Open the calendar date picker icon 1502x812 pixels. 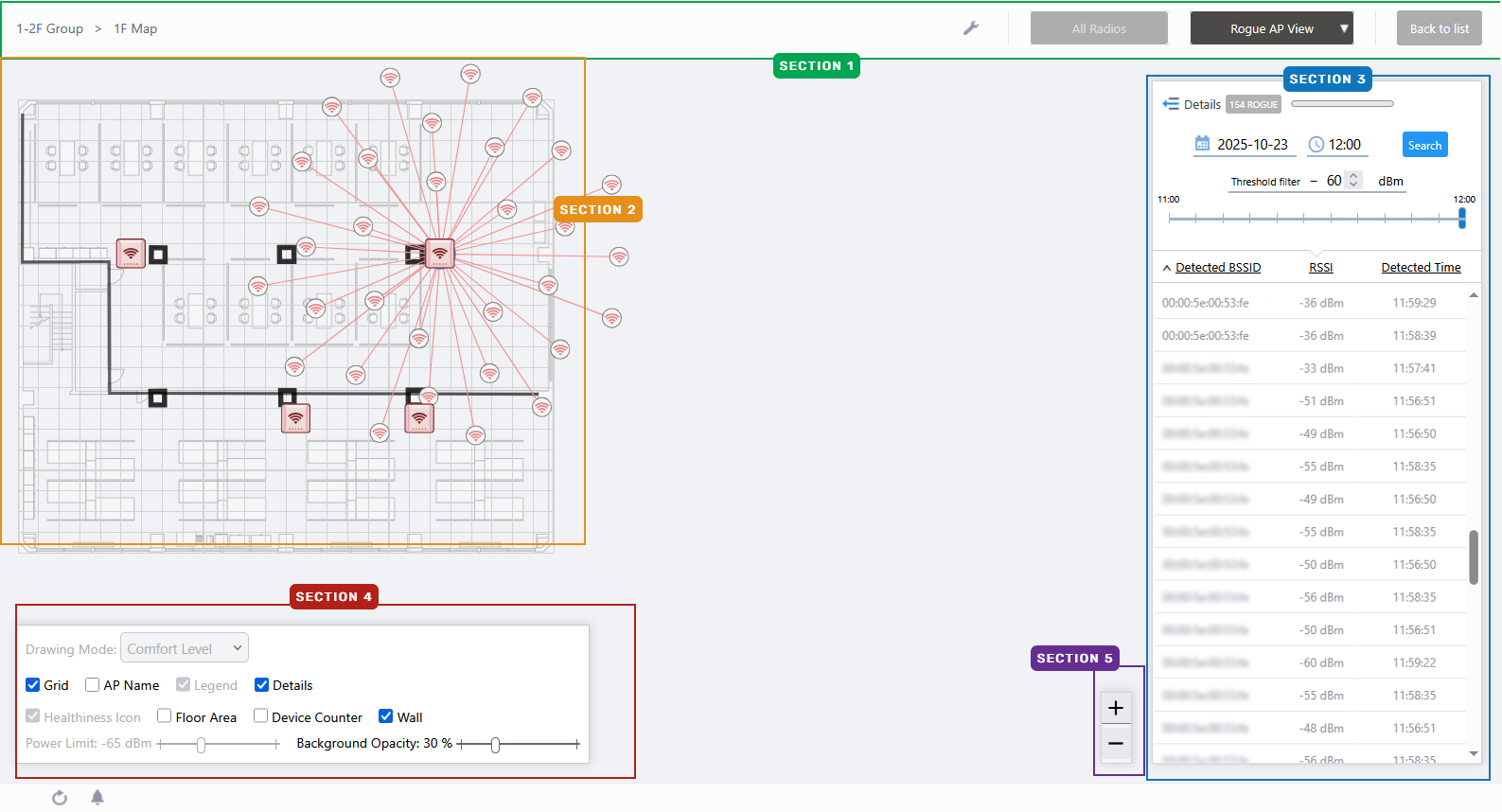[1202, 144]
